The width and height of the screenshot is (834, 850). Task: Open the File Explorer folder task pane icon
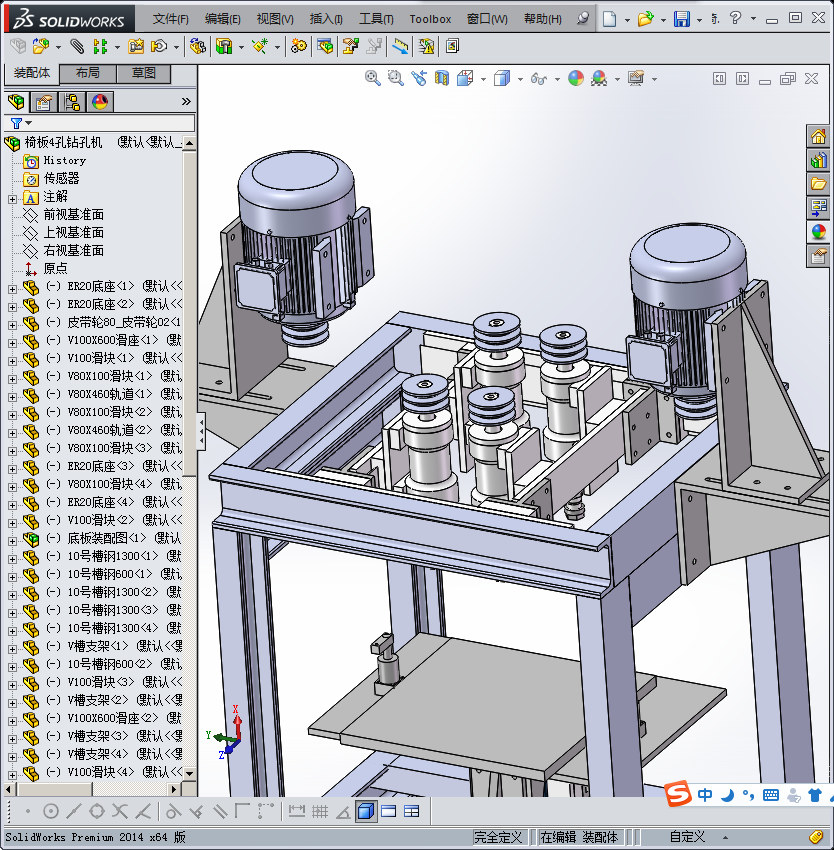(x=819, y=184)
